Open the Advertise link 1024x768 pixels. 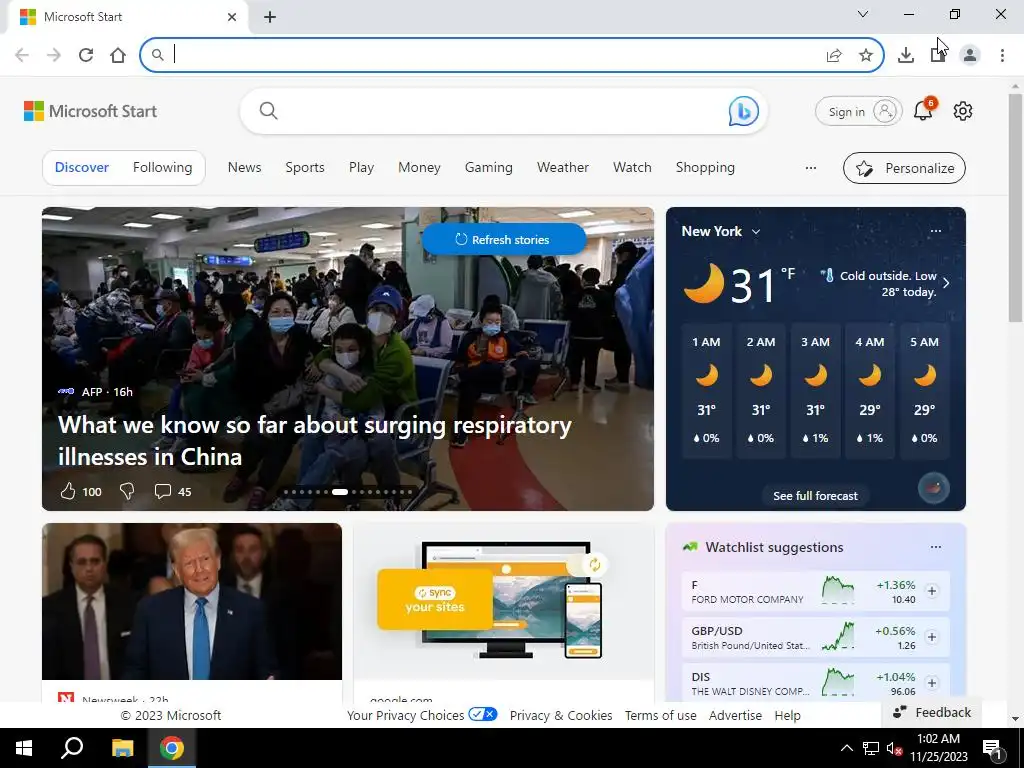[735, 715]
